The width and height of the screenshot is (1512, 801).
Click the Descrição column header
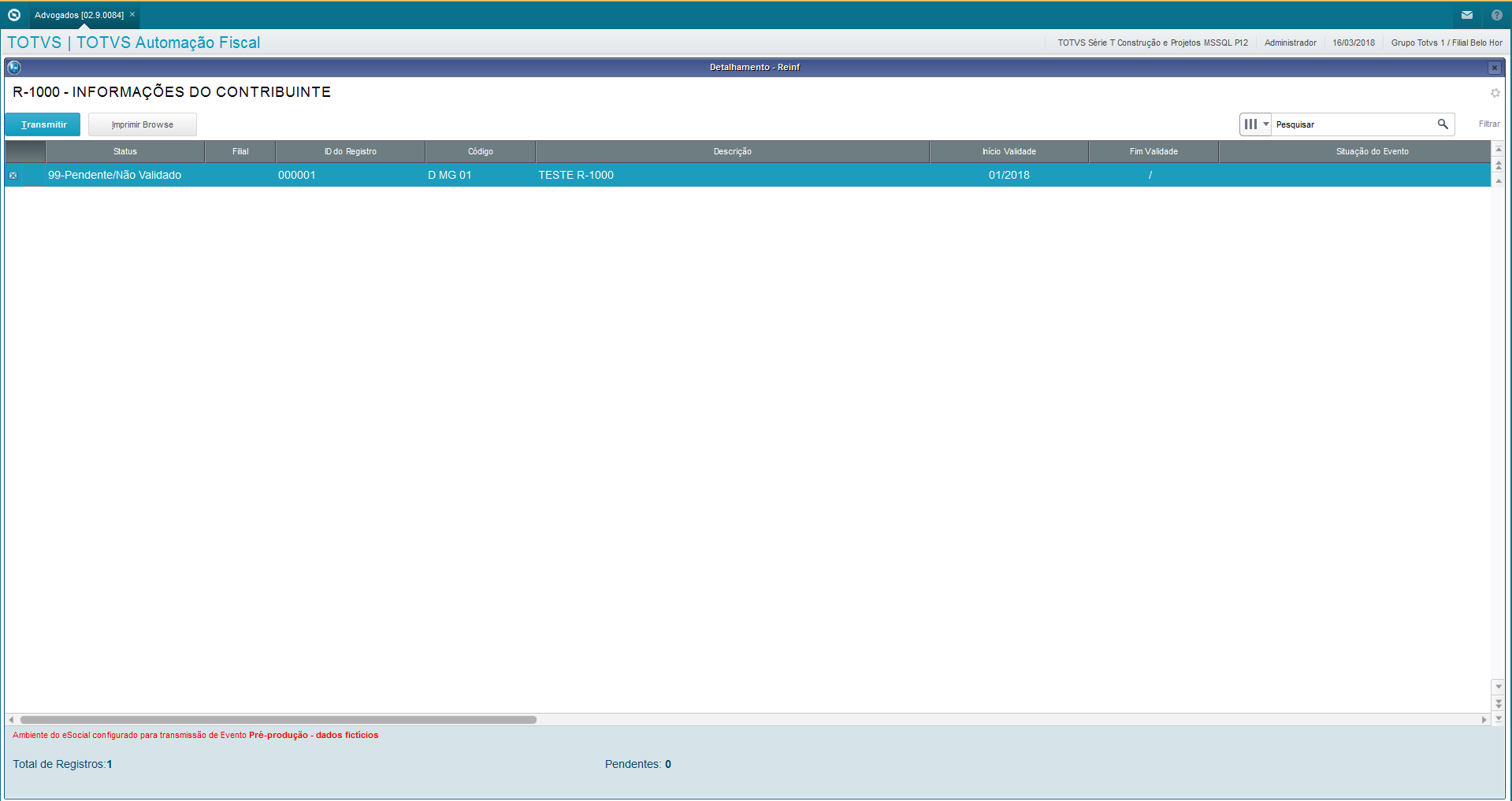(733, 151)
